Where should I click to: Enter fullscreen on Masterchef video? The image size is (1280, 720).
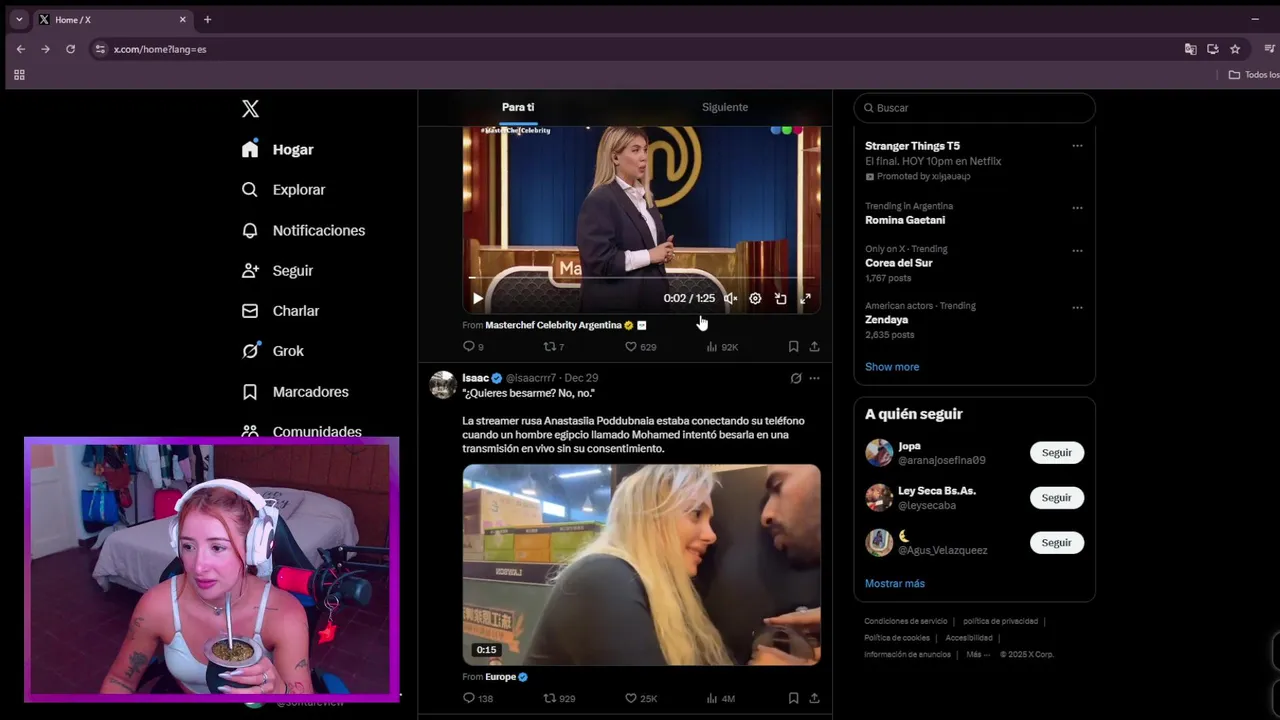805,298
